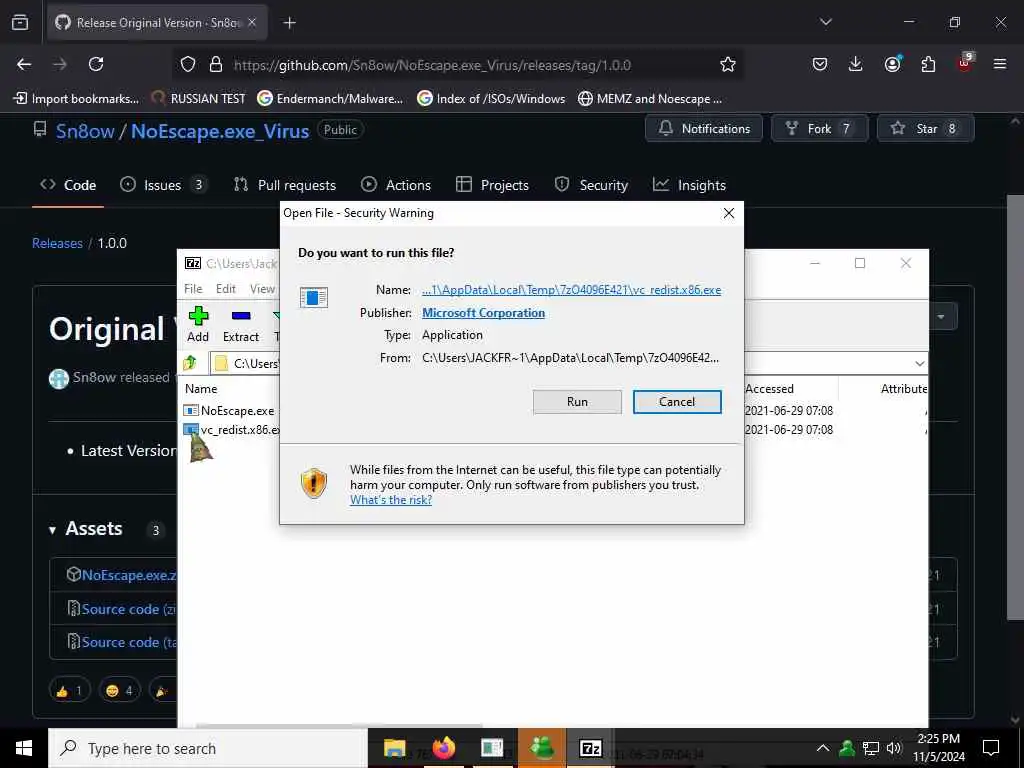Open the Edit menu in 7-Zip
The image size is (1024, 768).
[225, 289]
